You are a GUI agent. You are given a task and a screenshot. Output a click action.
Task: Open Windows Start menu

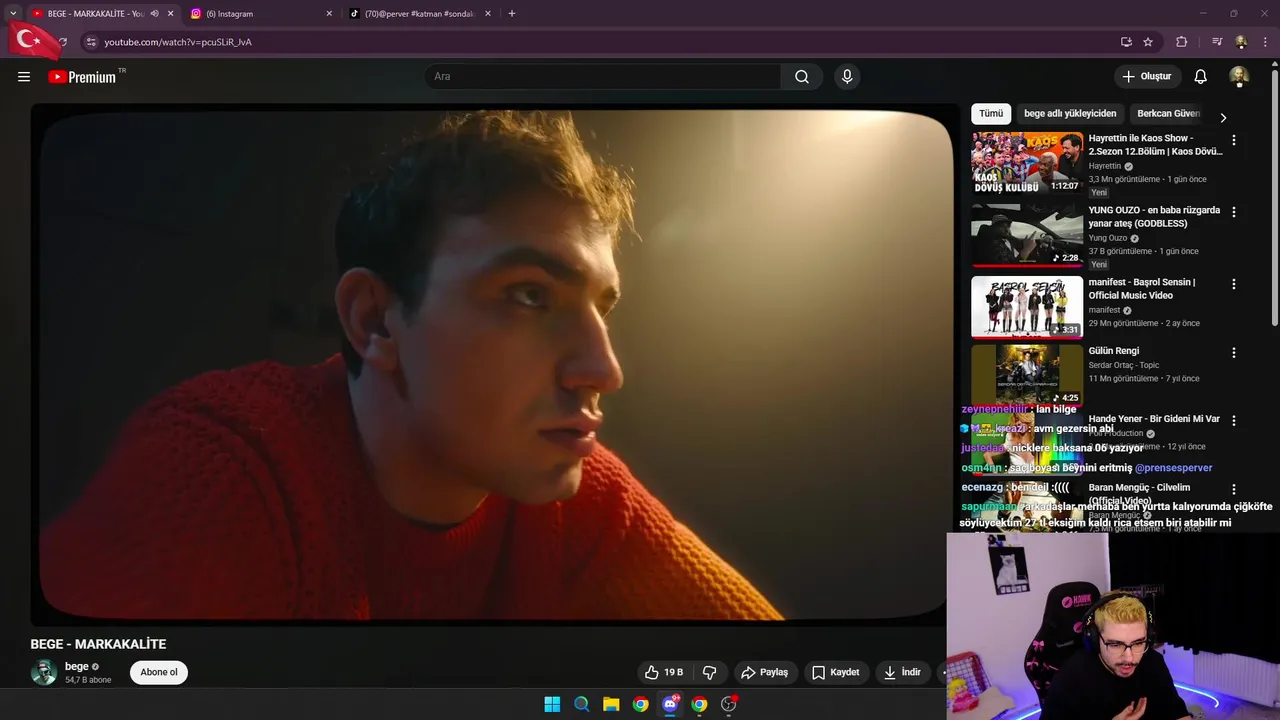pos(552,704)
